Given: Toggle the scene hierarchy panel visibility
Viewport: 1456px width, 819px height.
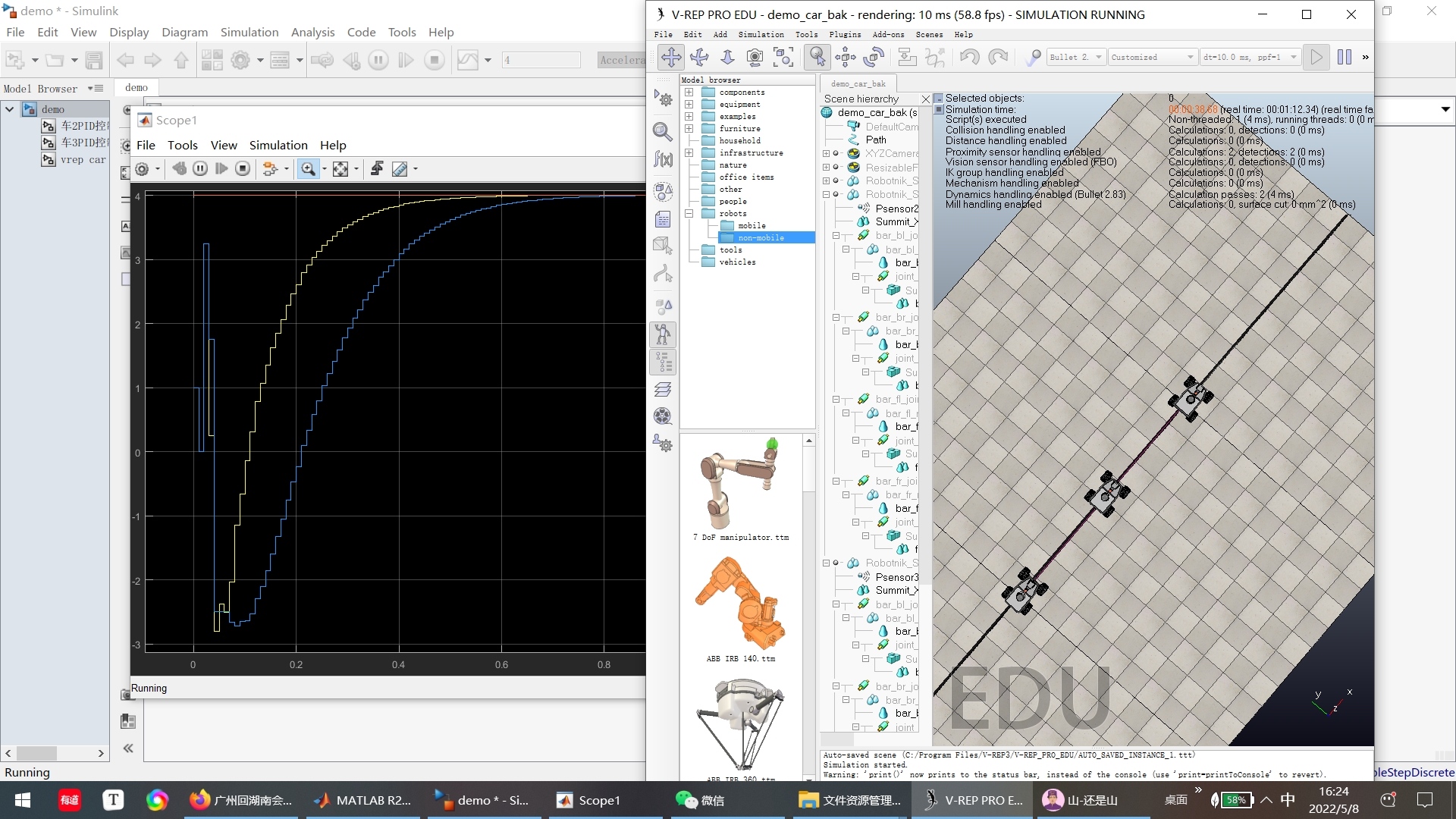Looking at the screenshot, I should click(664, 362).
